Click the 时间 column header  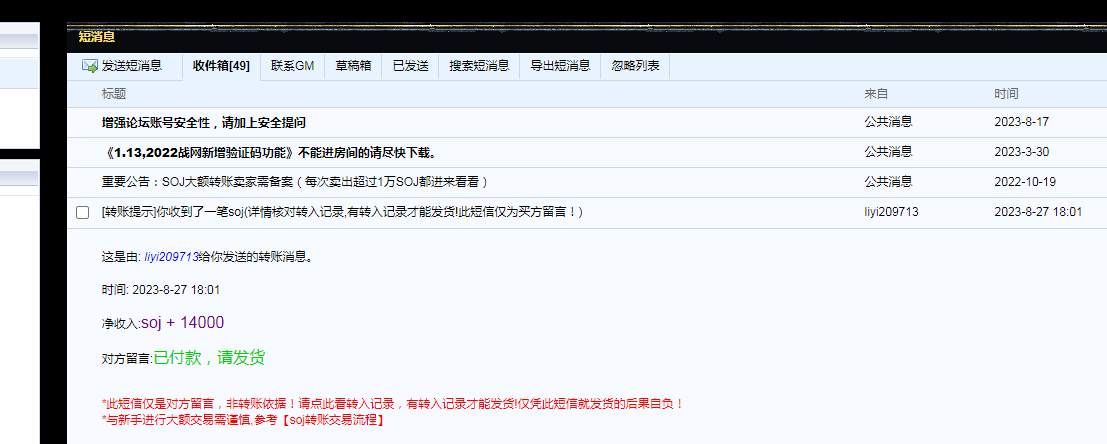coord(1006,94)
